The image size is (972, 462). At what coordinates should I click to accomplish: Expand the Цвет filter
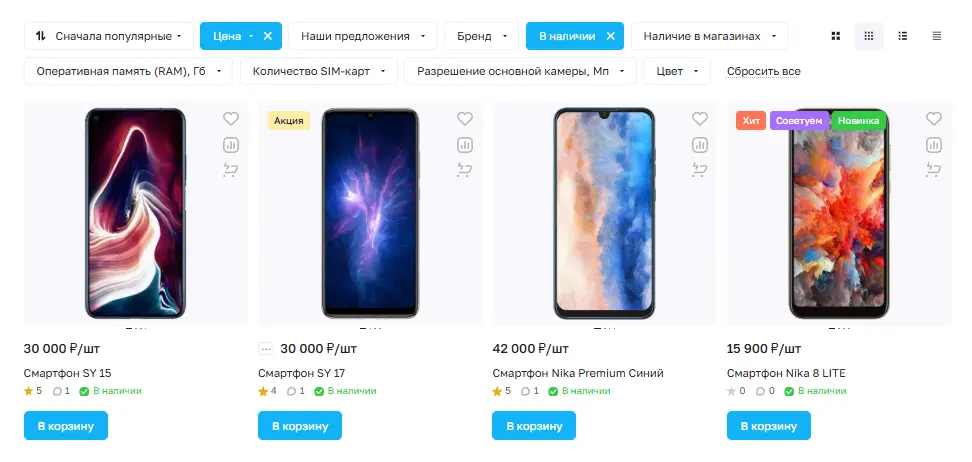tap(676, 71)
